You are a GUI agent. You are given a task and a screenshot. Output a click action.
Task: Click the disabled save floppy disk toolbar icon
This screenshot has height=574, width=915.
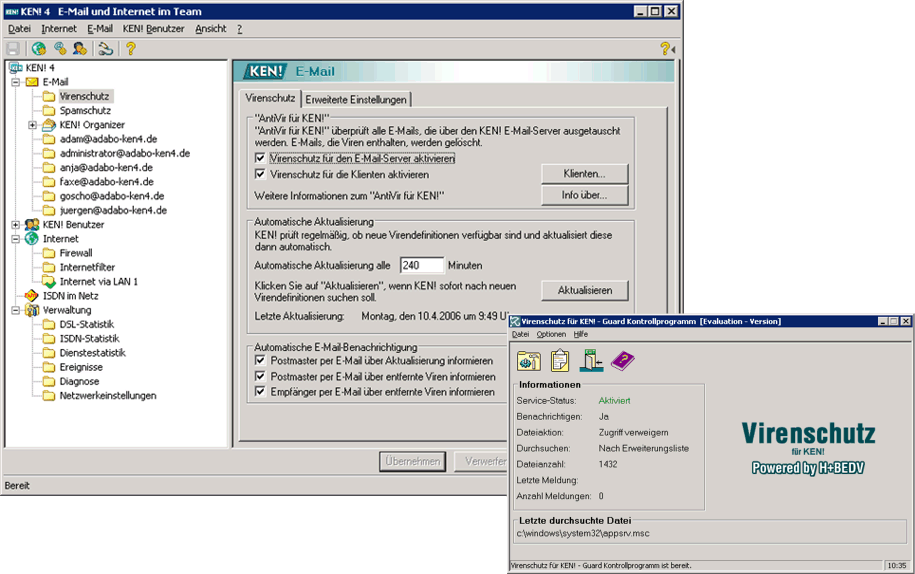click(x=13, y=49)
